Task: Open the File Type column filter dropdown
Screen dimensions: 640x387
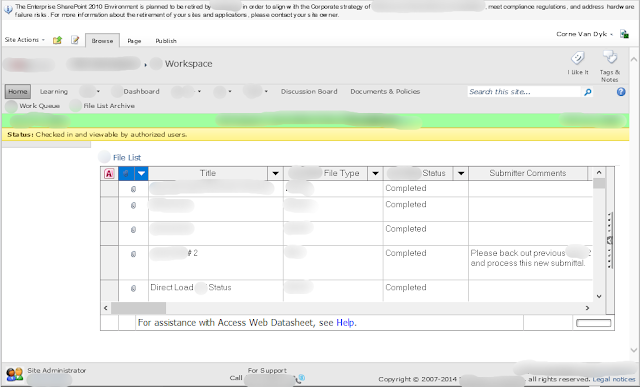Action: (375, 173)
